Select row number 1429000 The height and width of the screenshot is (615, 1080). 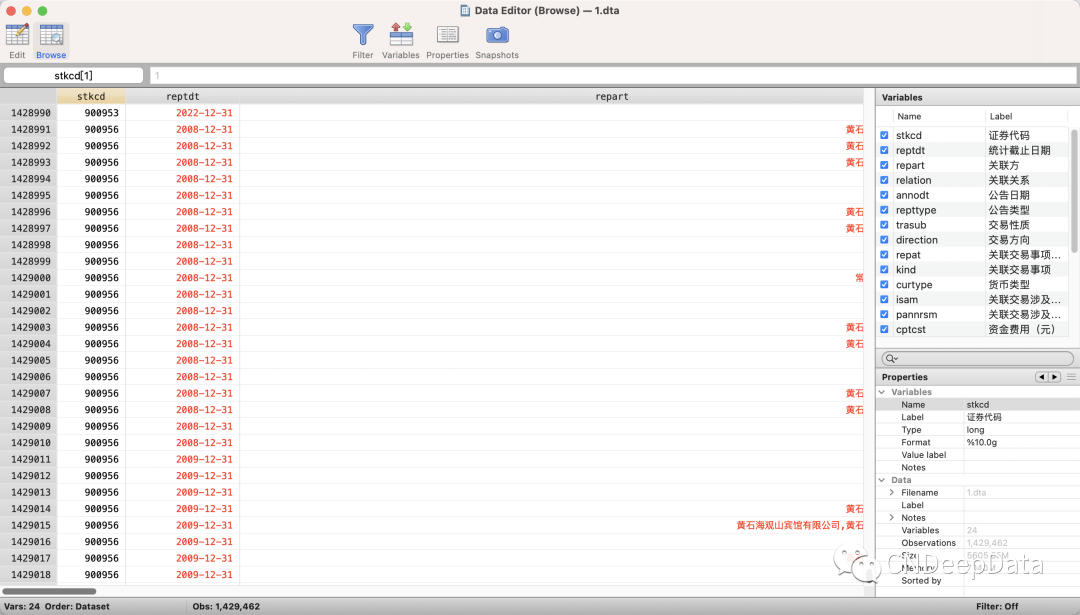30,278
